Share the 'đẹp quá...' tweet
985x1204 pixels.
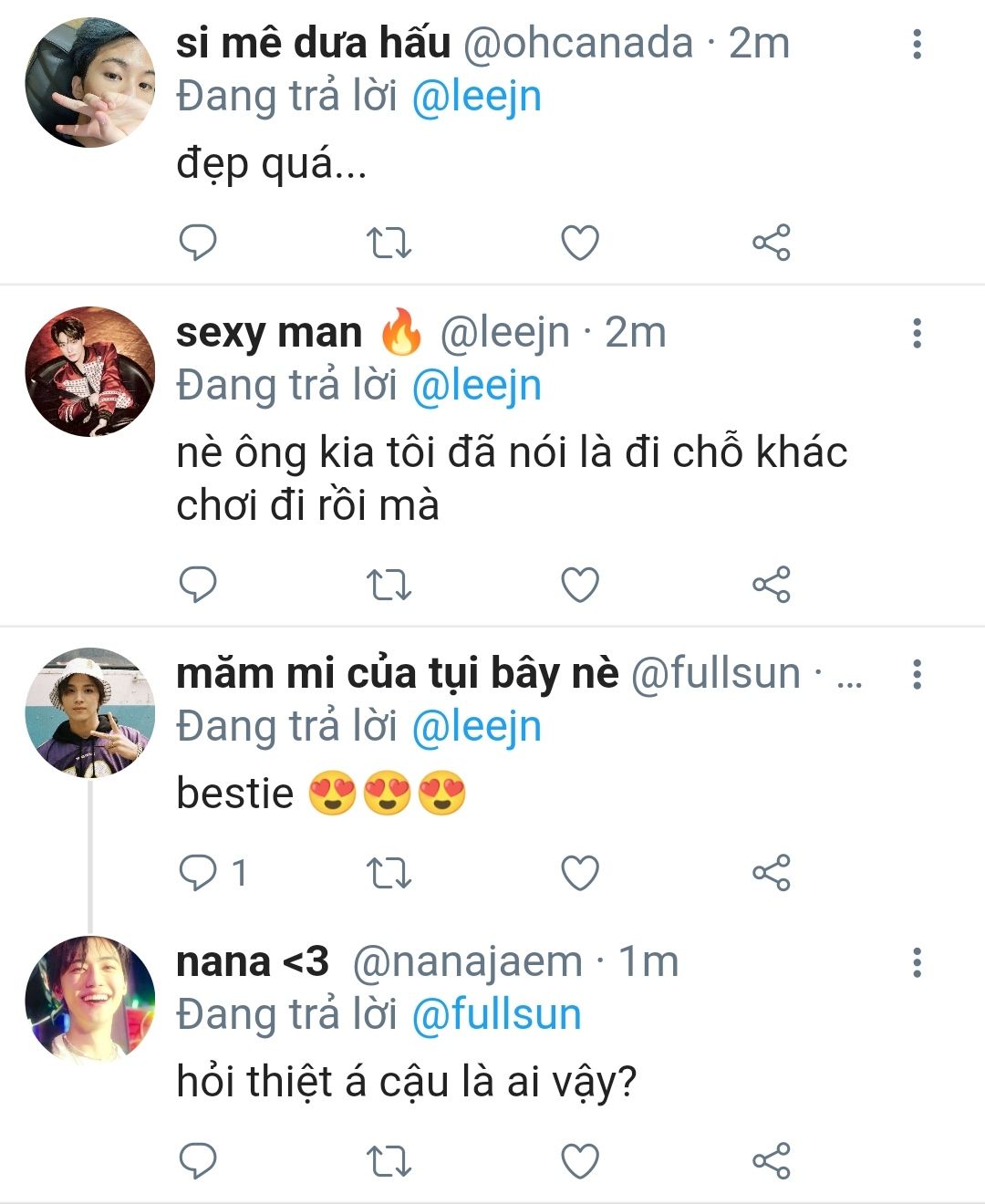click(772, 243)
